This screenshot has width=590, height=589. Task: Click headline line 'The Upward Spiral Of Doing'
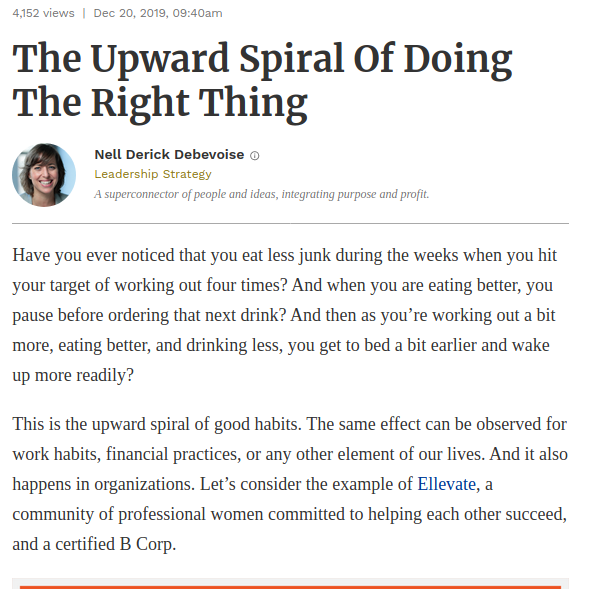262,59
